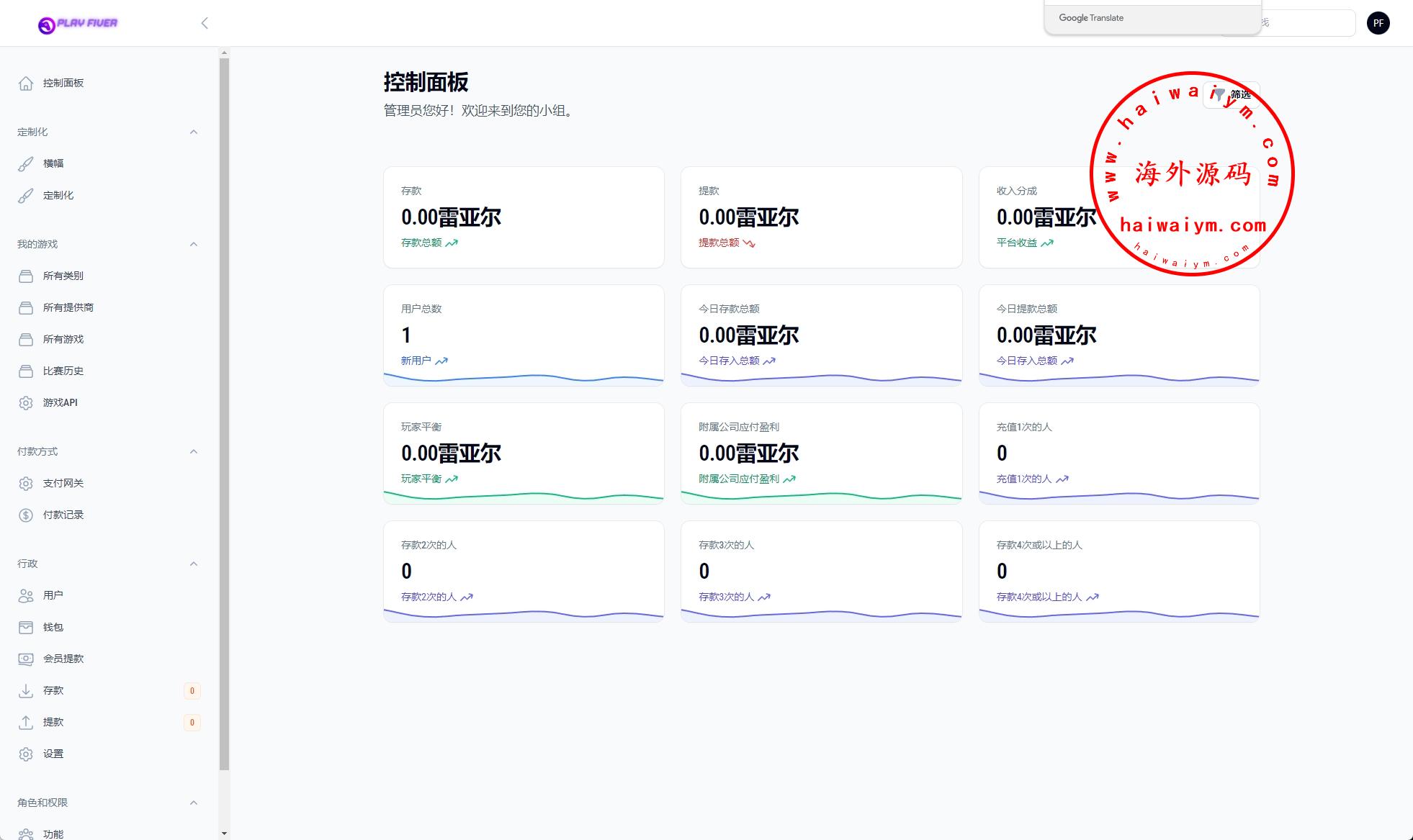Collapse the 定制化 section
1413x840 pixels.
[193, 132]
